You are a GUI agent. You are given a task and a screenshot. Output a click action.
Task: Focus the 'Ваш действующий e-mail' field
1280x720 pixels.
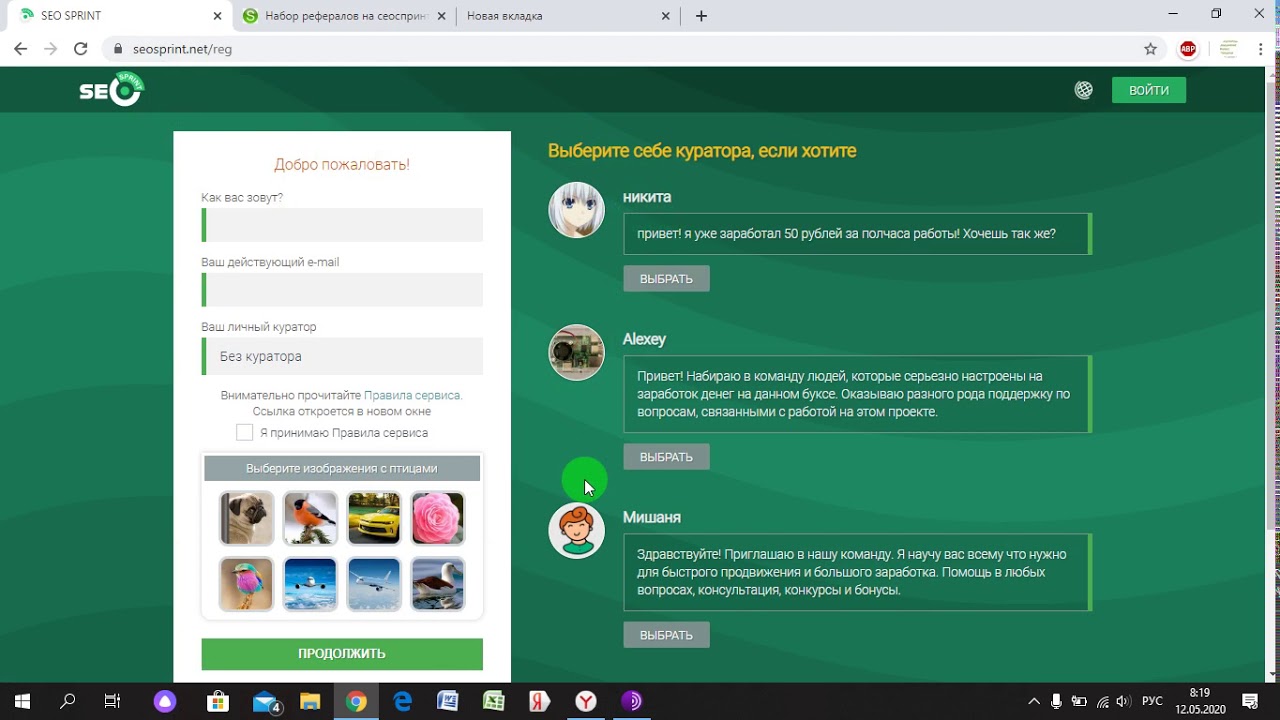pyautogui.click(x=342, y=289)
